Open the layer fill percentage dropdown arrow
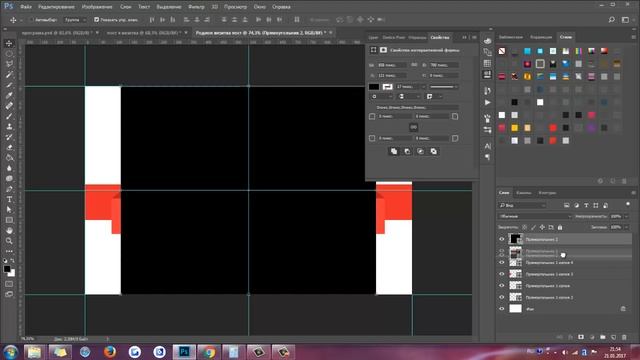The height and width of the screenshot is (360, 640). pyautogui.click(x=627, y=227)
